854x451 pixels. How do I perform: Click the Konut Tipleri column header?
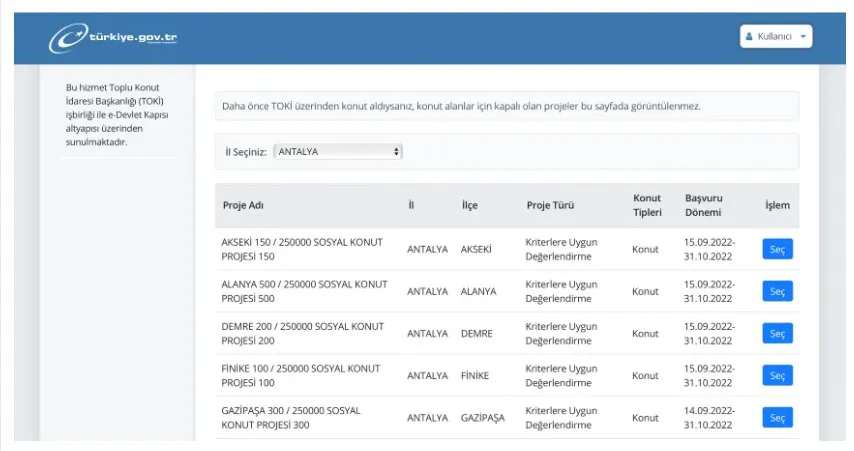[x=647, y=205]
